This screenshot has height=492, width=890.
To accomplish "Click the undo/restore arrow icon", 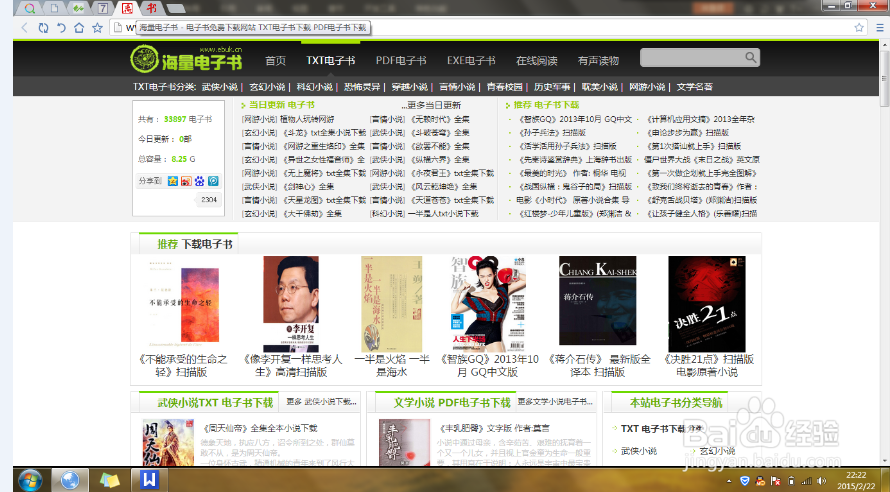I will (61, 27).
